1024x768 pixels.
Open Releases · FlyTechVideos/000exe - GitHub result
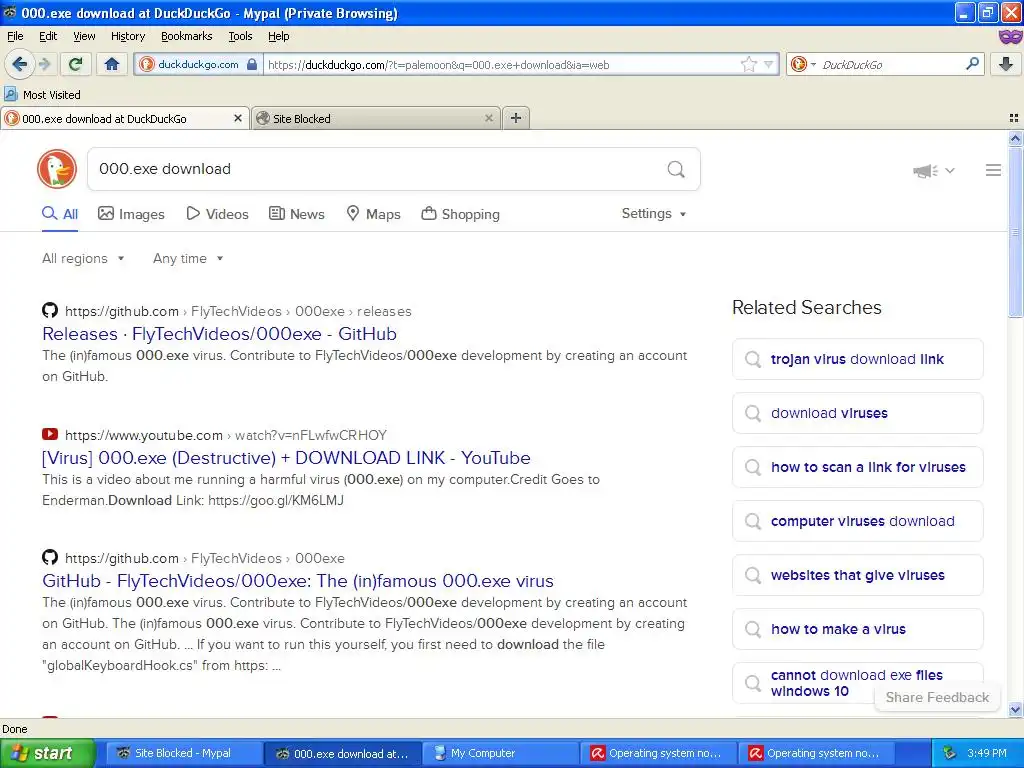[219, 334]
